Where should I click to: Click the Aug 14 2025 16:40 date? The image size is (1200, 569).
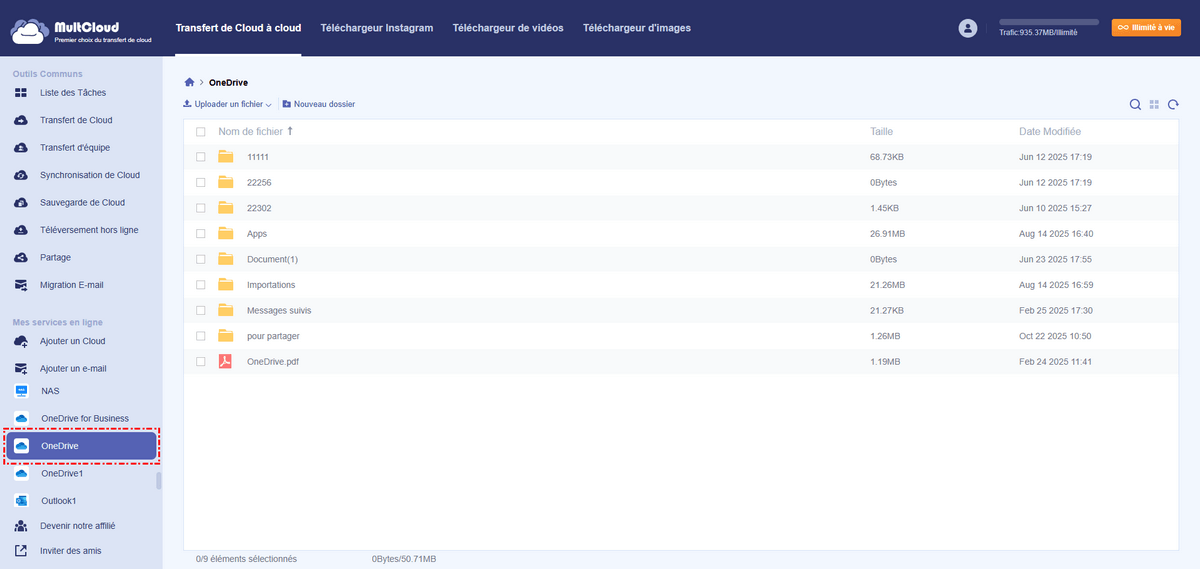click(x=1055, y=233)
